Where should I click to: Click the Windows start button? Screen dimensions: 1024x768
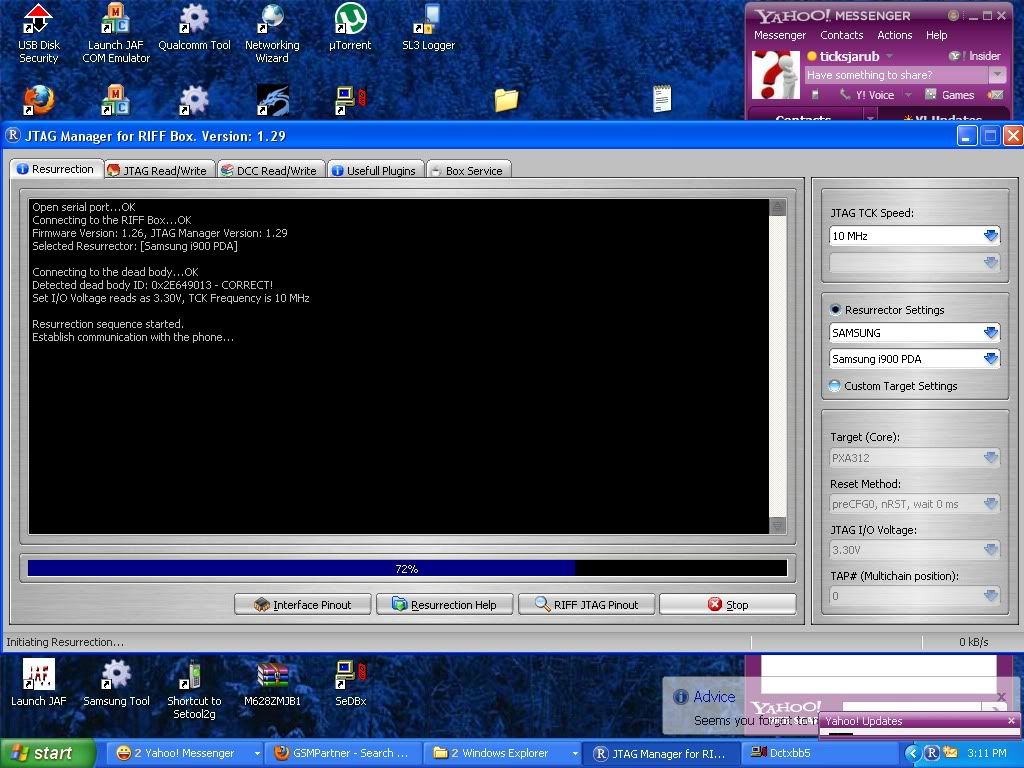(47, 753)
